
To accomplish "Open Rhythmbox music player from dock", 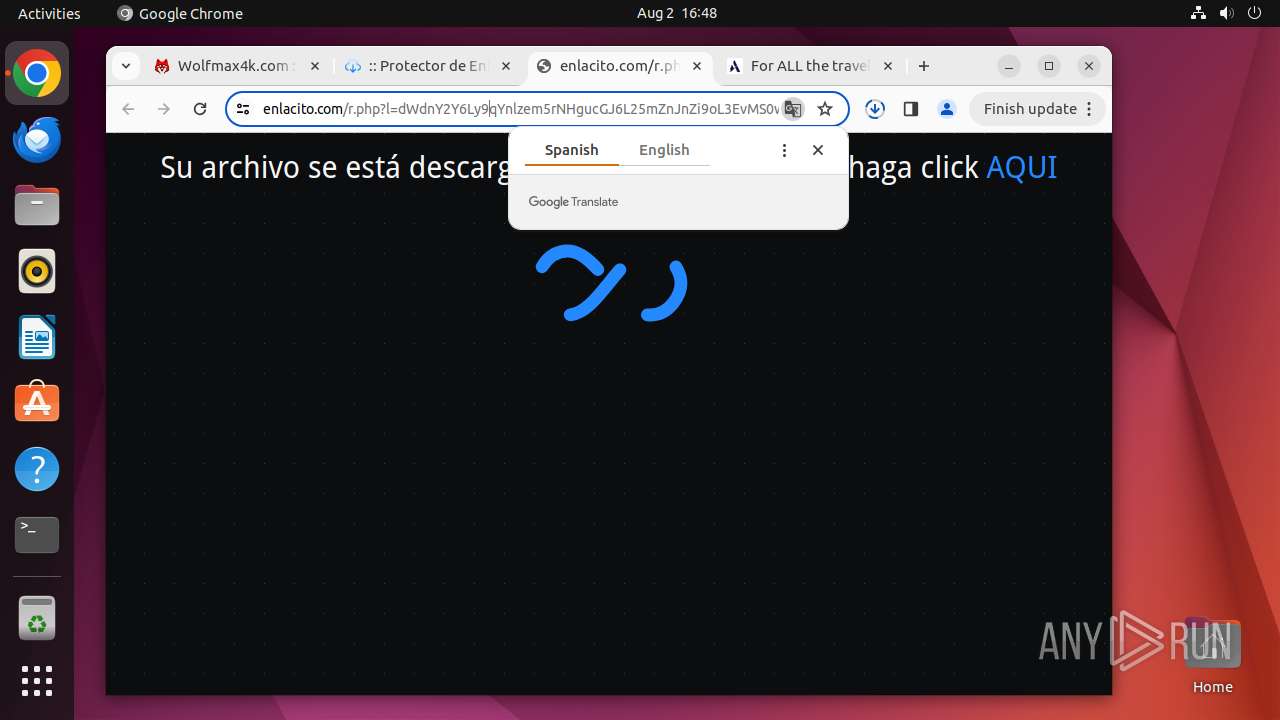I will [37, 271].
